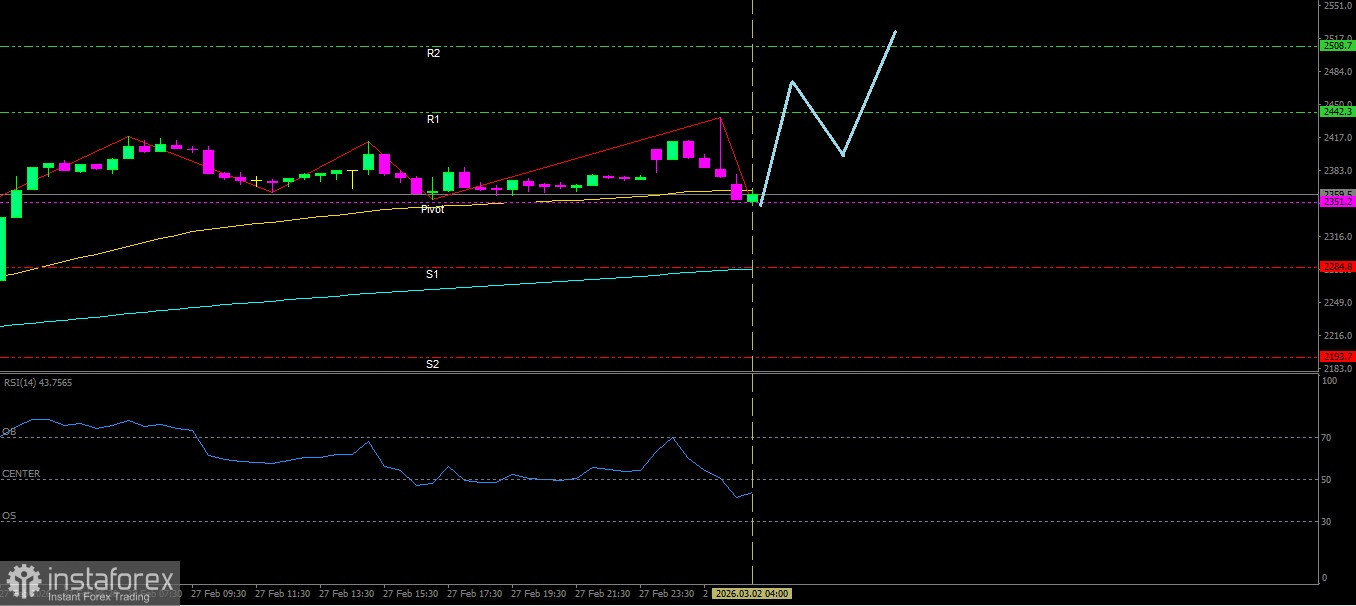Click the OS oversold level label
The height and width of the screenshot is (606, 1356).
click(x=9, y=516)
